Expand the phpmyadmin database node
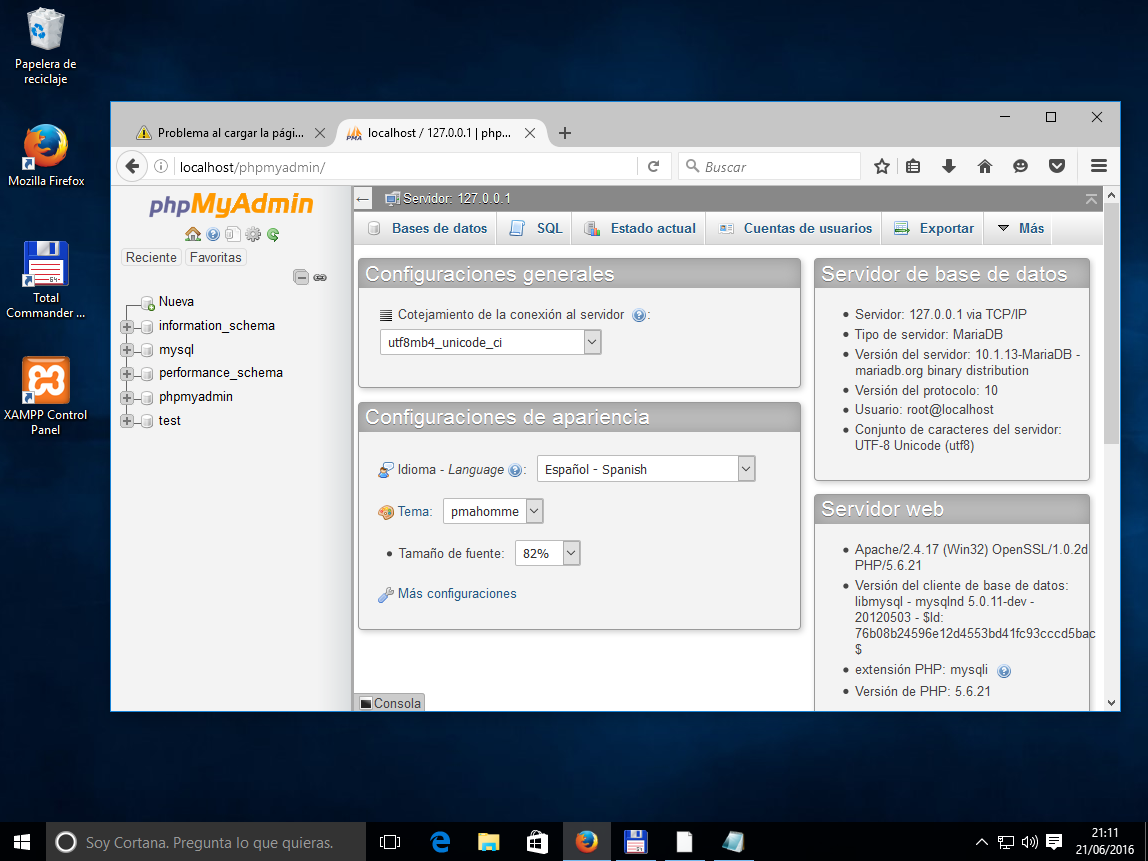The image size is (1148, 861). tap(126, 396)
